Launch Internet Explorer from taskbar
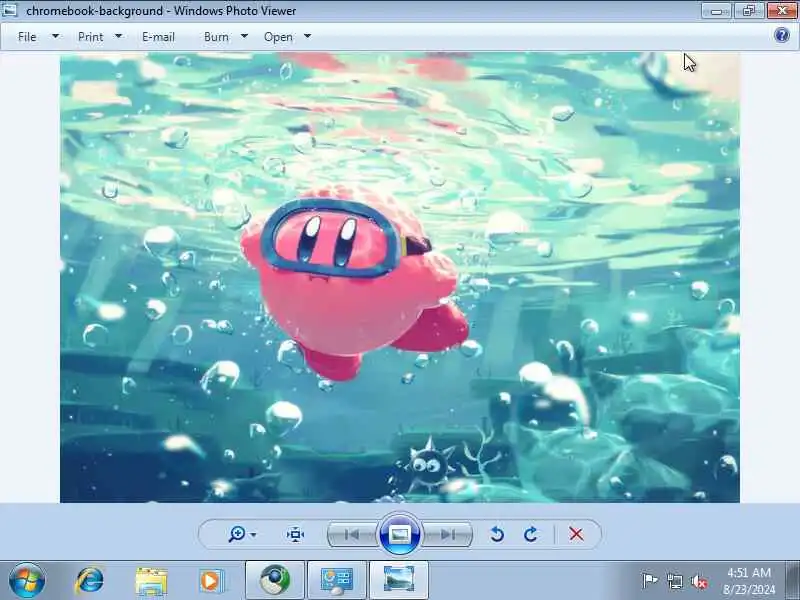 pyautogui.click(x=89, y=581)
